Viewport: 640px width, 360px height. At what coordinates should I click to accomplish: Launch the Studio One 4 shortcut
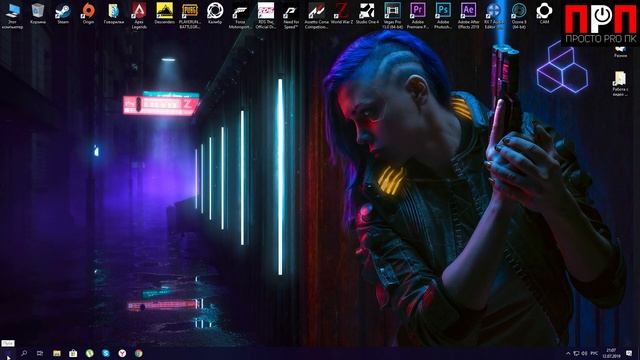(367, 13)
